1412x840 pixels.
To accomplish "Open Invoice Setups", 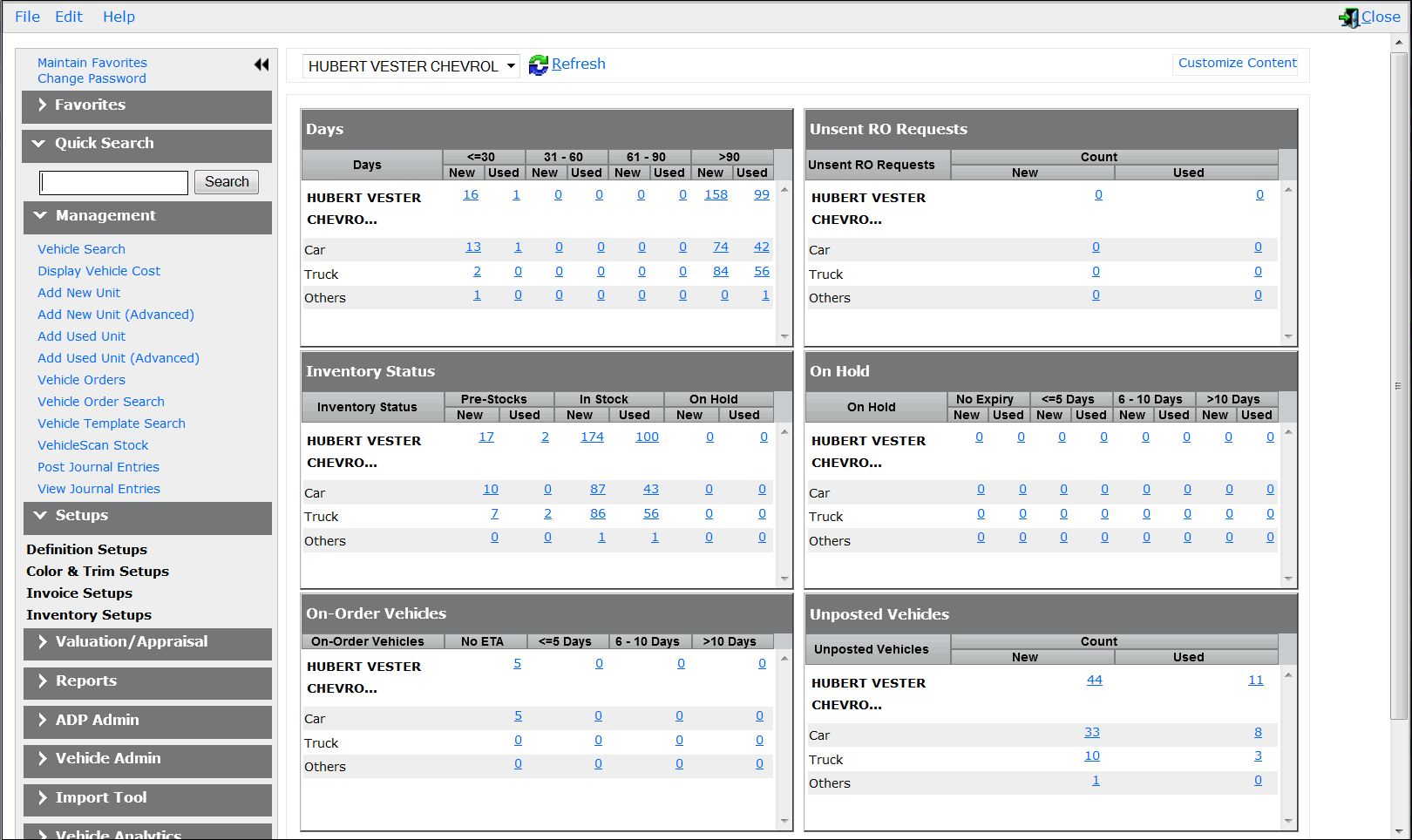I will [78, 593].
